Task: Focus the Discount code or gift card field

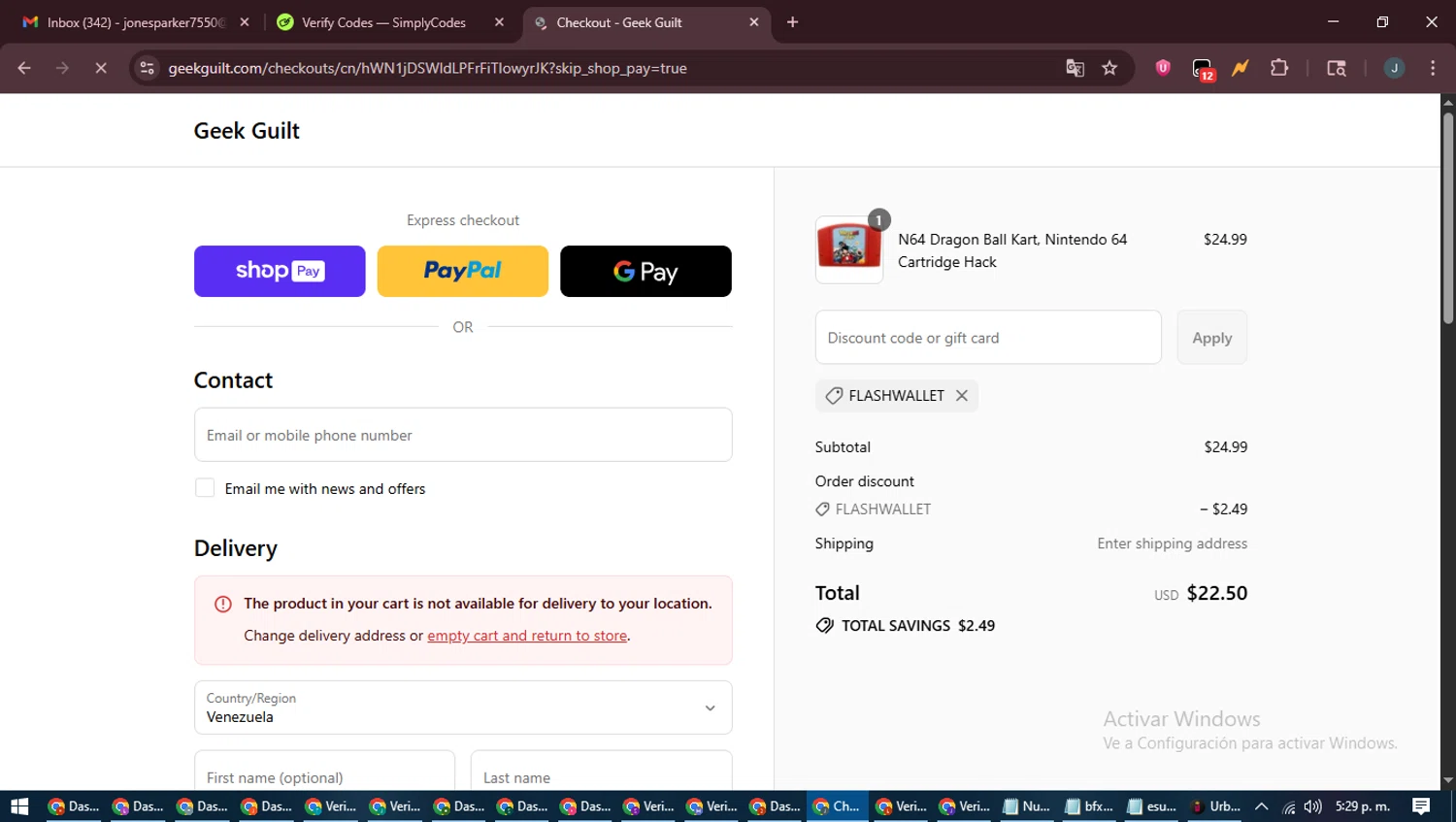Action: pos(988,338)
